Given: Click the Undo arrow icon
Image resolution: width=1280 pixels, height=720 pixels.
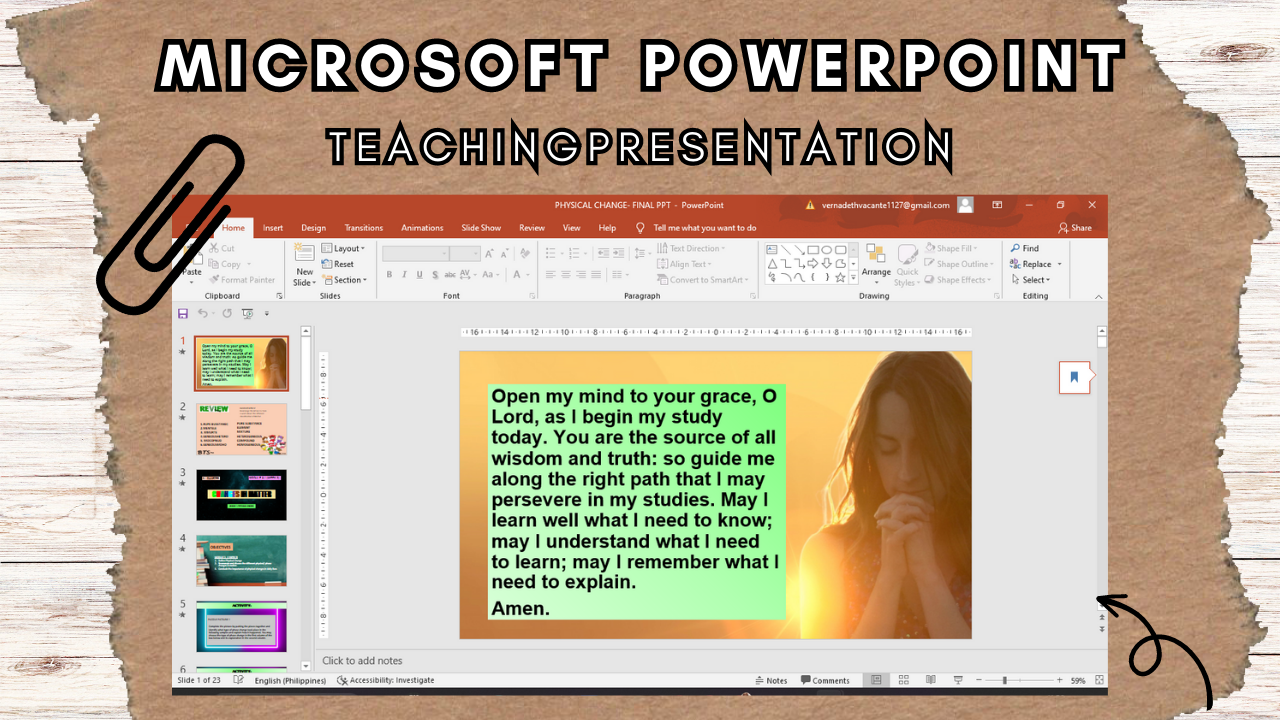Looking at the screenshot, I should (x=202, y=314).
